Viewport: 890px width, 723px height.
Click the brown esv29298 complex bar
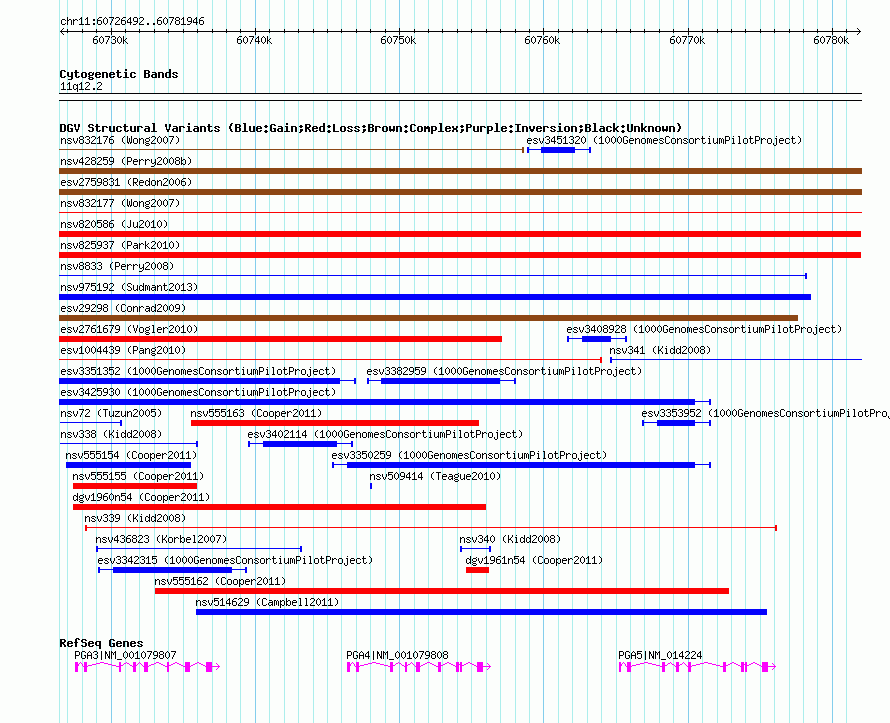click(429, 318)
